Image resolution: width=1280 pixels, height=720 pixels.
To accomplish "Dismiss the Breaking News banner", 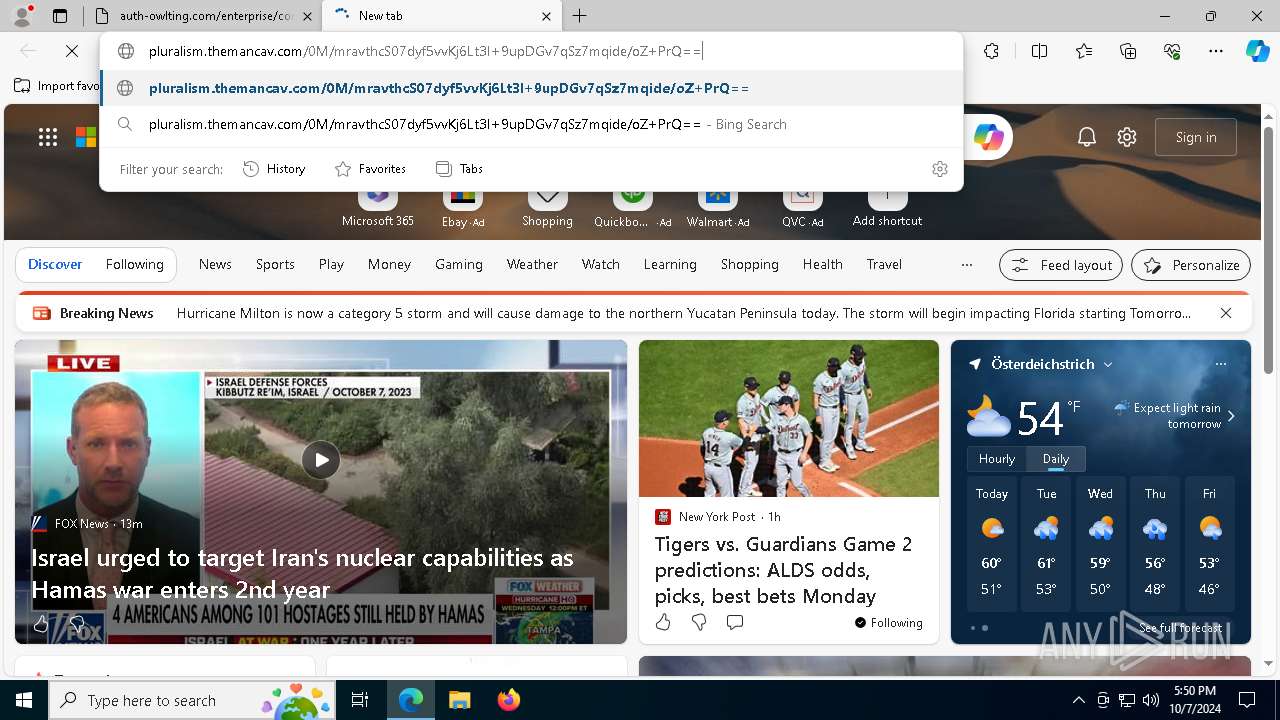I will tap(1225, 313).
